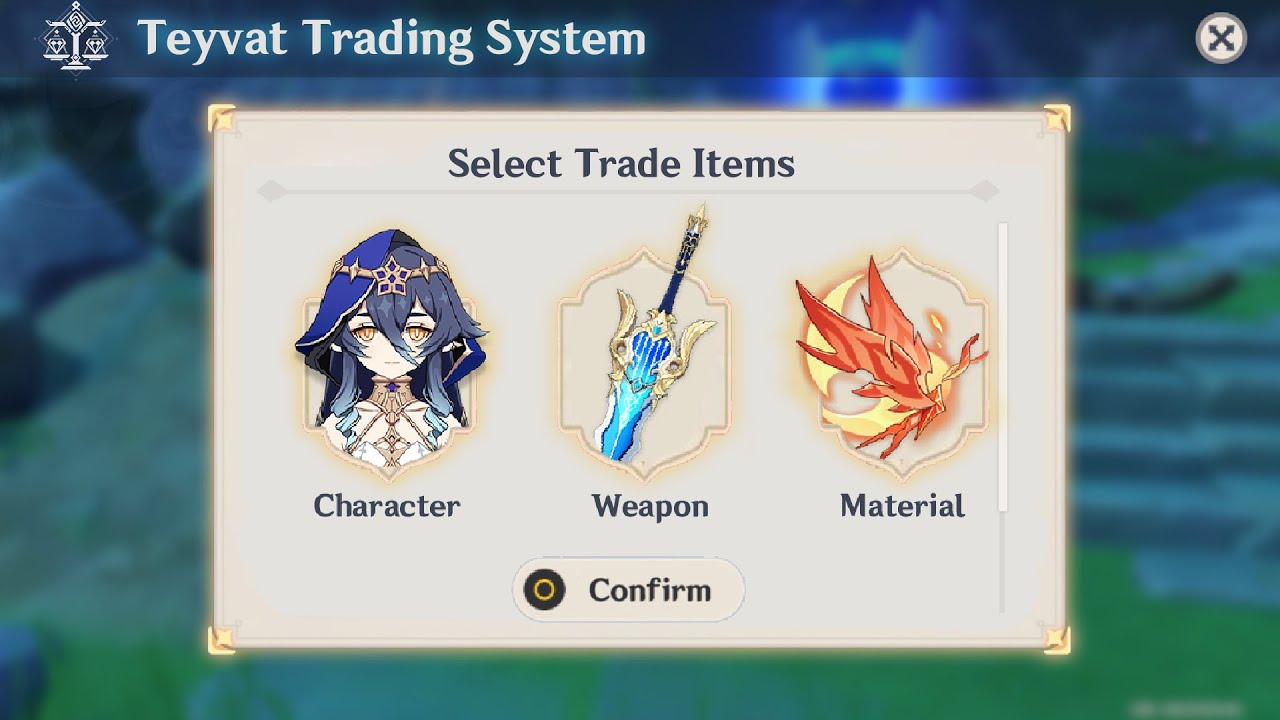Click the trade items list scrollbar
The height and width of the screenshot is (720, 1280).
tap(1003, 367)
